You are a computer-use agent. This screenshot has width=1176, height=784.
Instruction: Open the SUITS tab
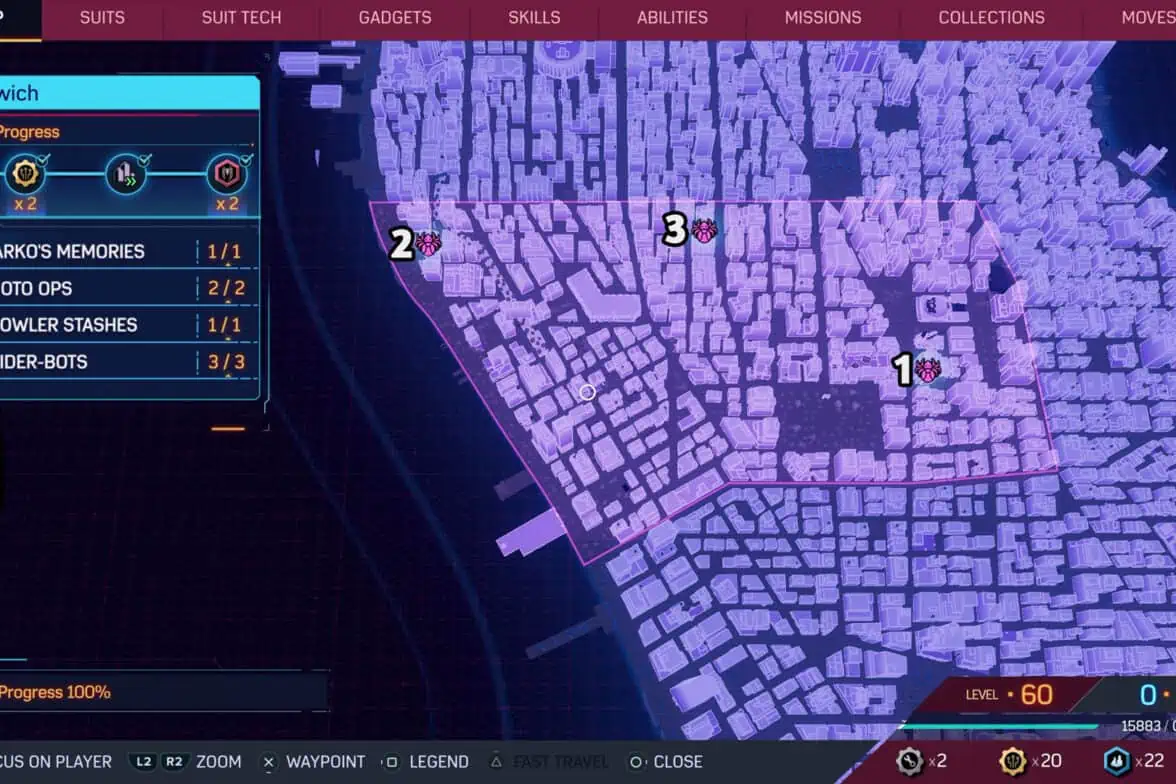pyautogui.click(x=102, y=17)
